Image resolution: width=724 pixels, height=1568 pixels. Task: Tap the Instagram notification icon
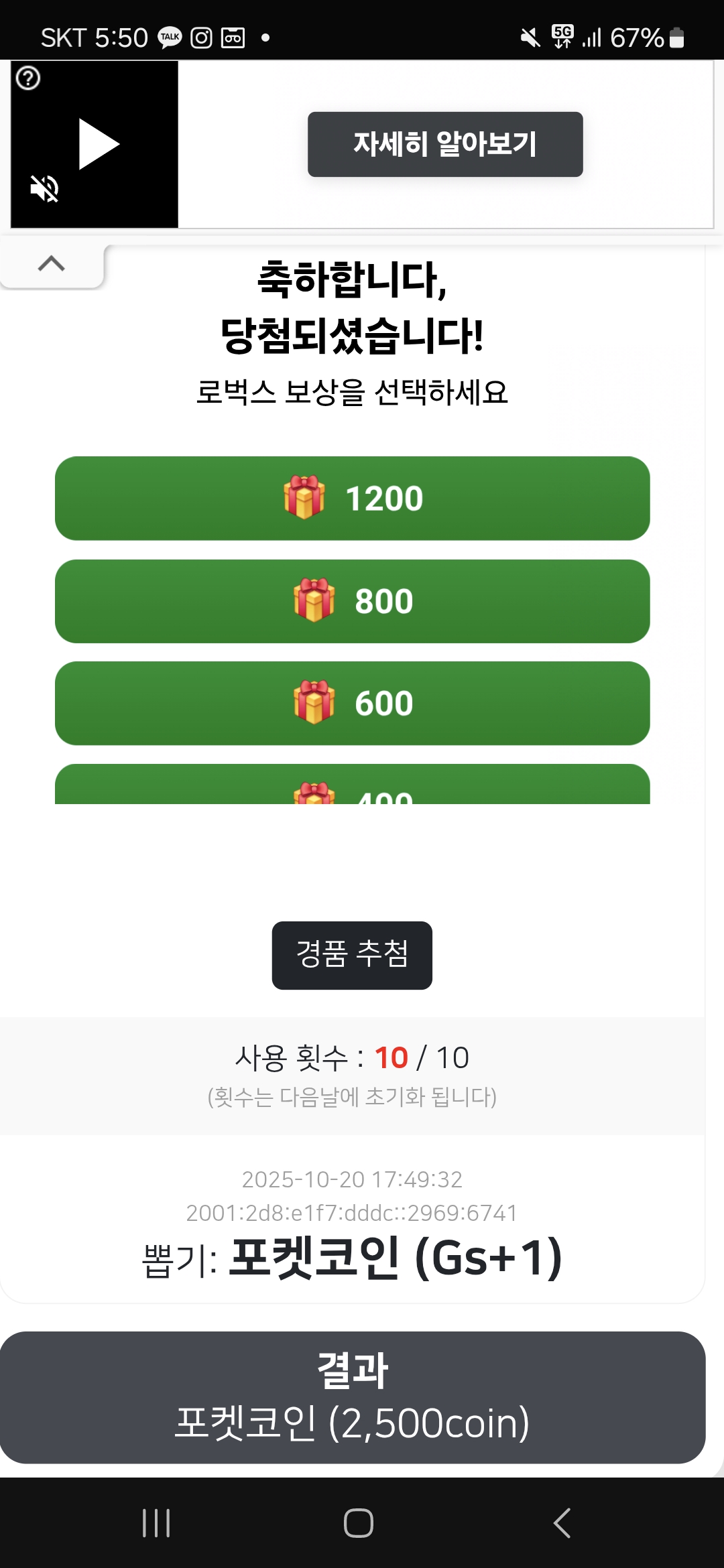[201, 38]
